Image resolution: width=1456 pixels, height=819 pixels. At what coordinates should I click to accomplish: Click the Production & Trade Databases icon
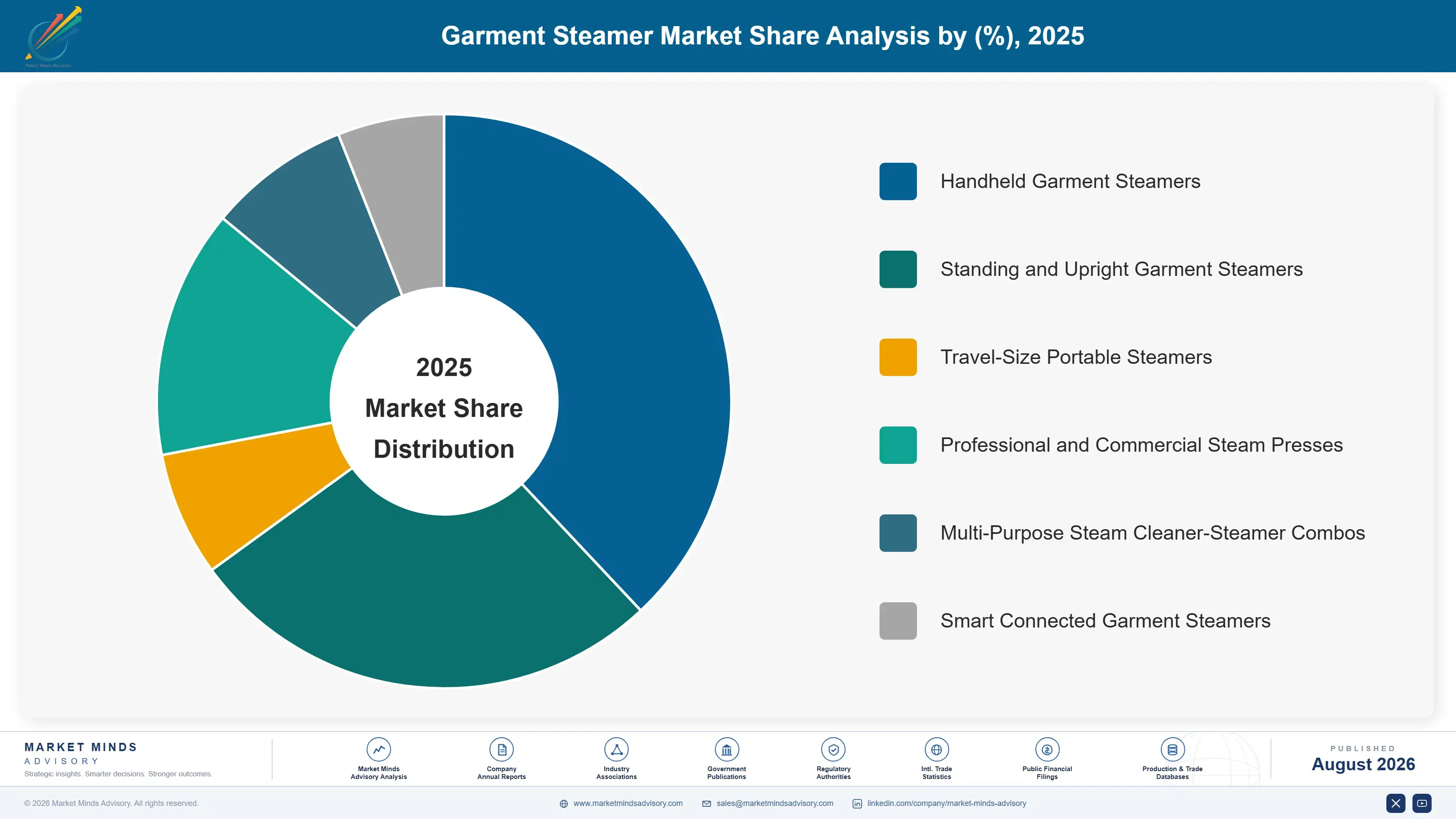tap(1172, 749)
